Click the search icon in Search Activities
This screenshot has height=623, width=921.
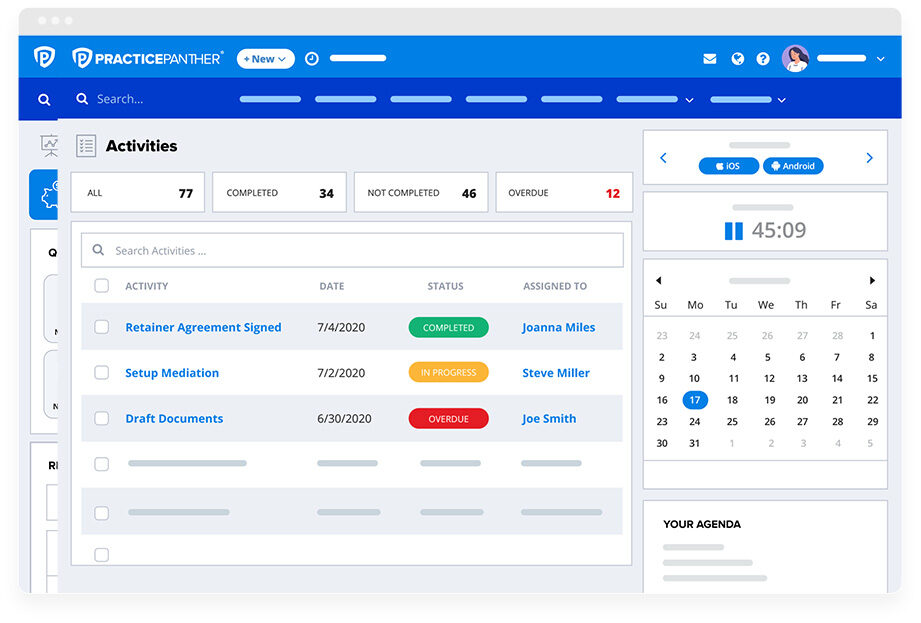[x=99, y=250]
